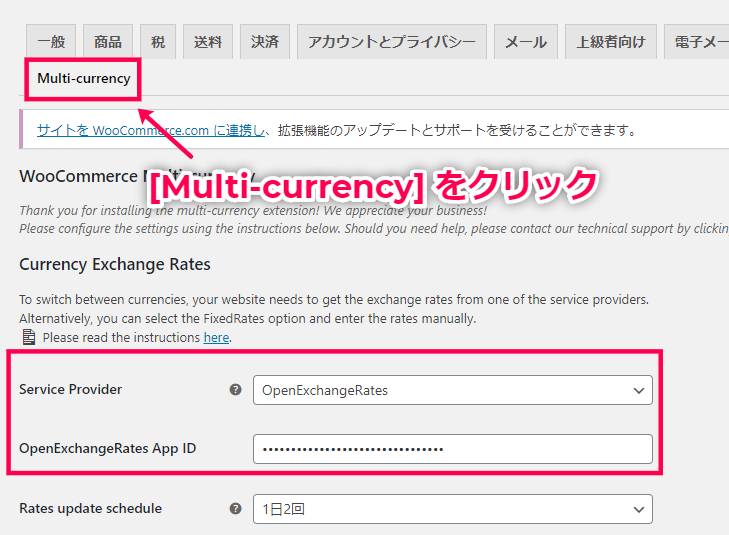Click the 'Currency Exchange Rates' heading

tap(115, 264)
